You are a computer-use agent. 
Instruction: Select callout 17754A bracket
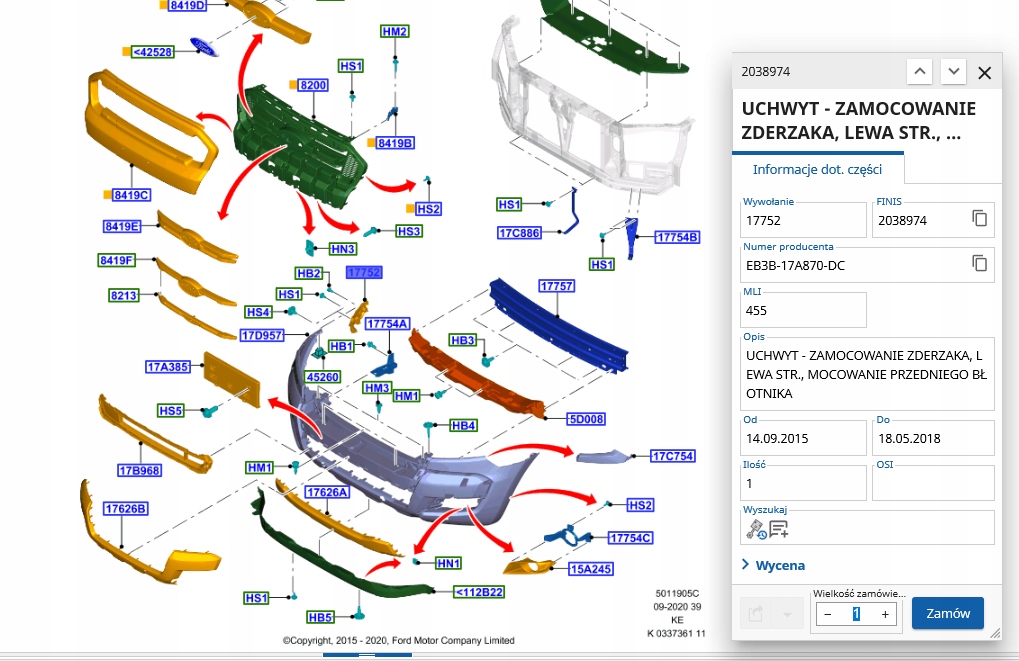(x=387, y=324)
